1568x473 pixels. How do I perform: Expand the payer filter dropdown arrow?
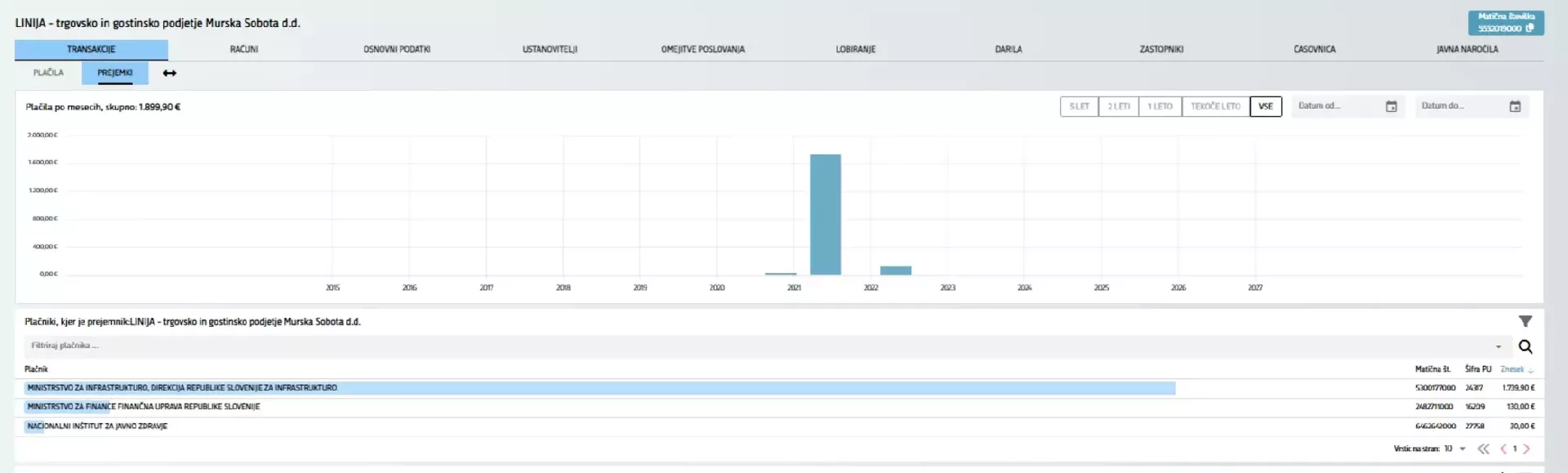tap(1498, 346)
